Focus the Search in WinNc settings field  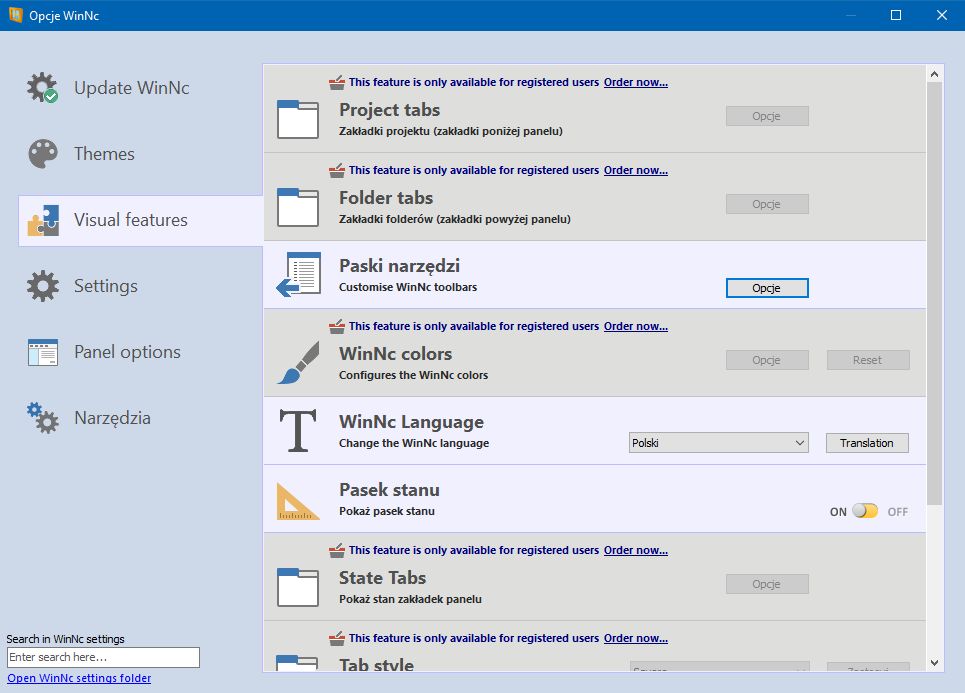[103, 657]
